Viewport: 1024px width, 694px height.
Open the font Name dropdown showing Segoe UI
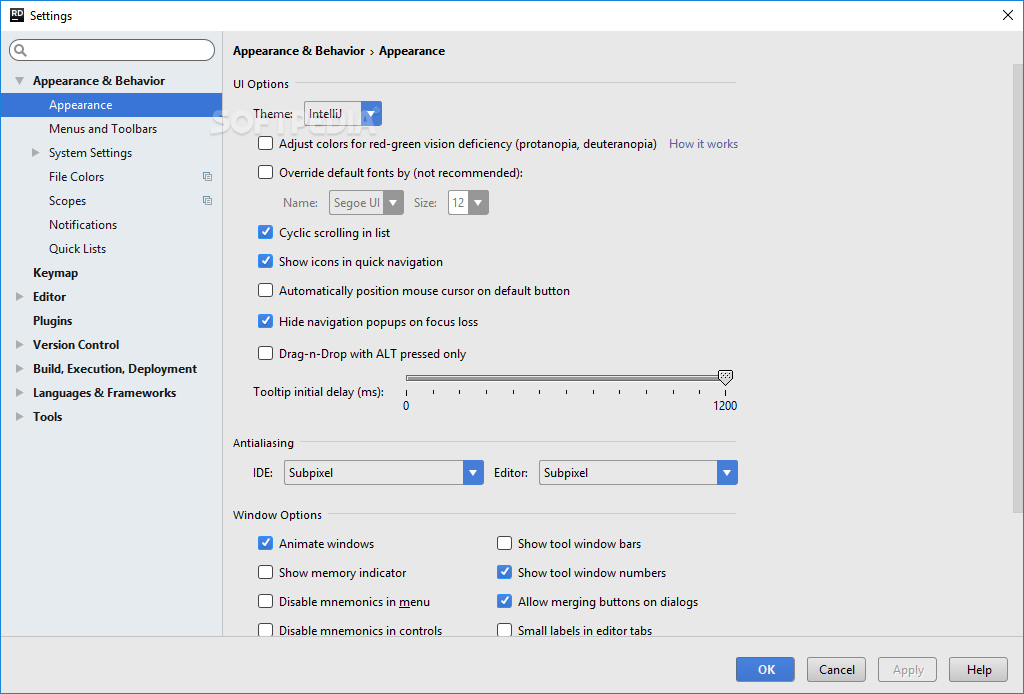point(366,202)
